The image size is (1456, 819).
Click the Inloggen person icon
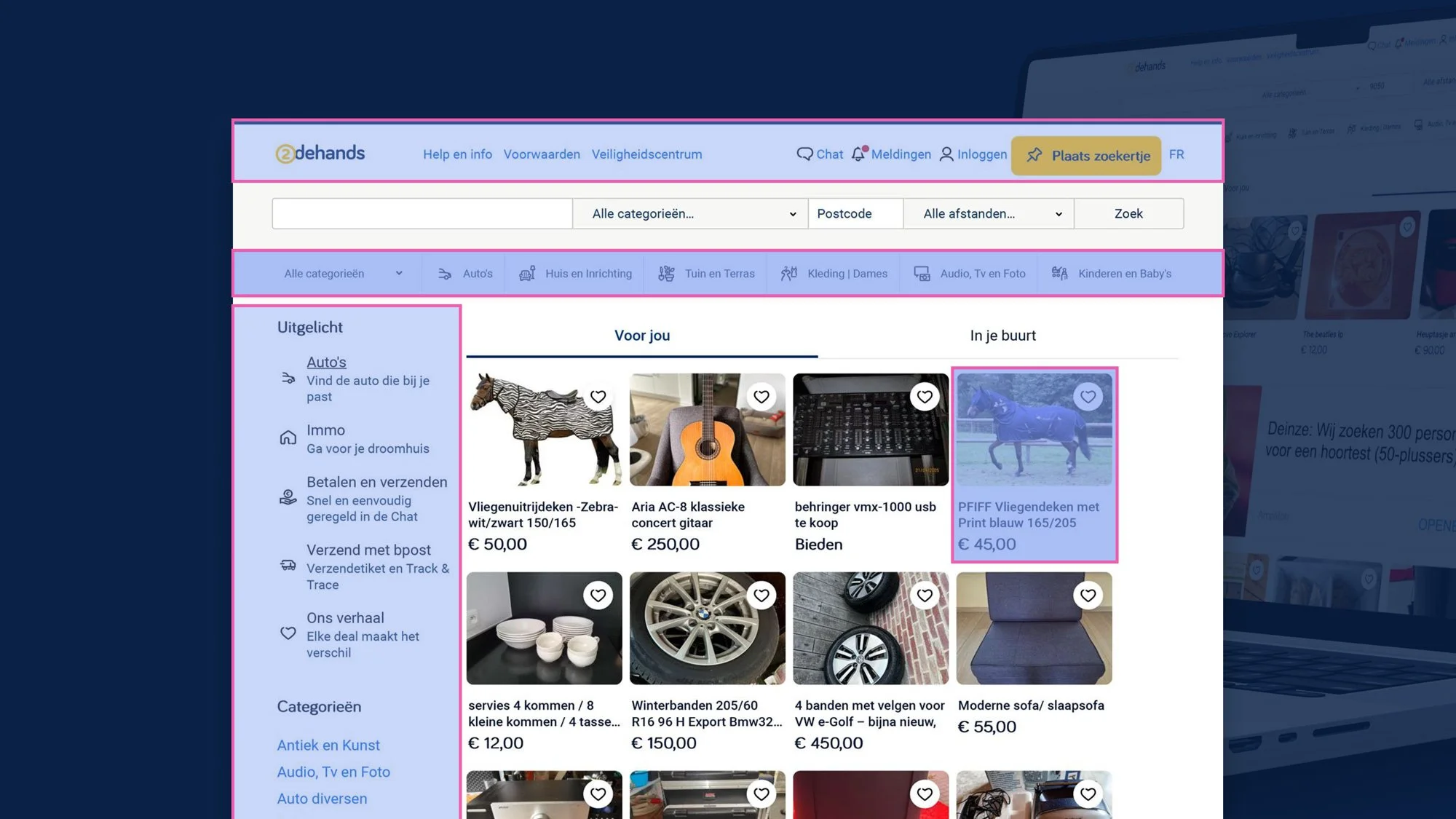(946, 154)
